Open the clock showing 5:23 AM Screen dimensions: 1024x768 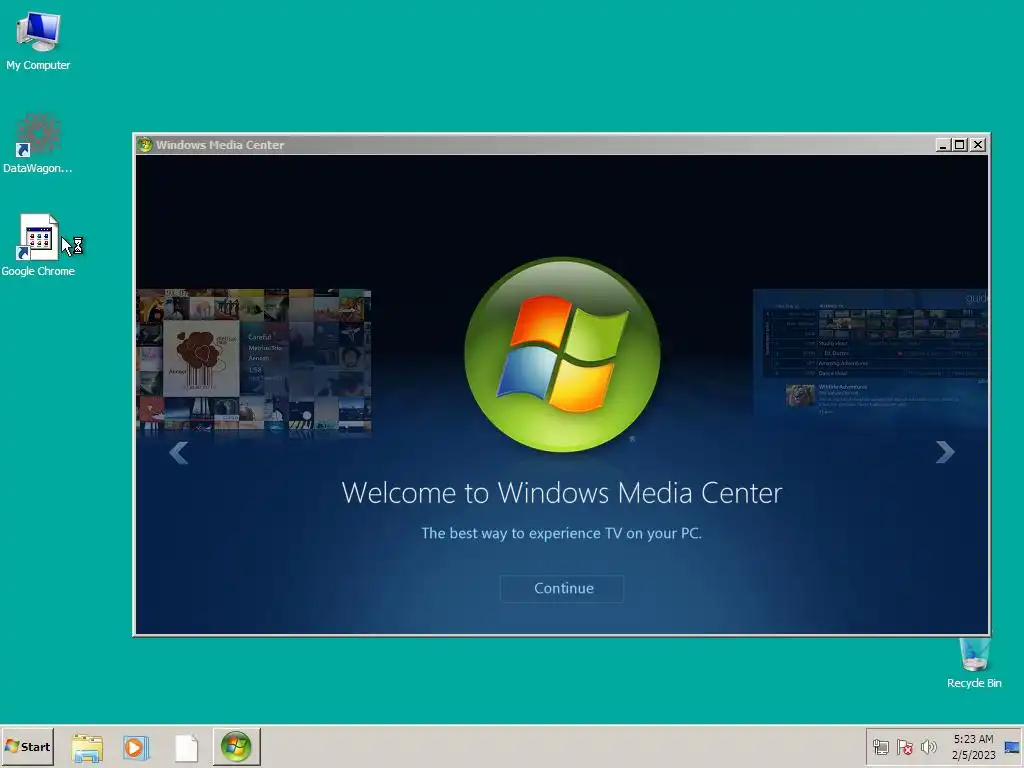(973, 746)
